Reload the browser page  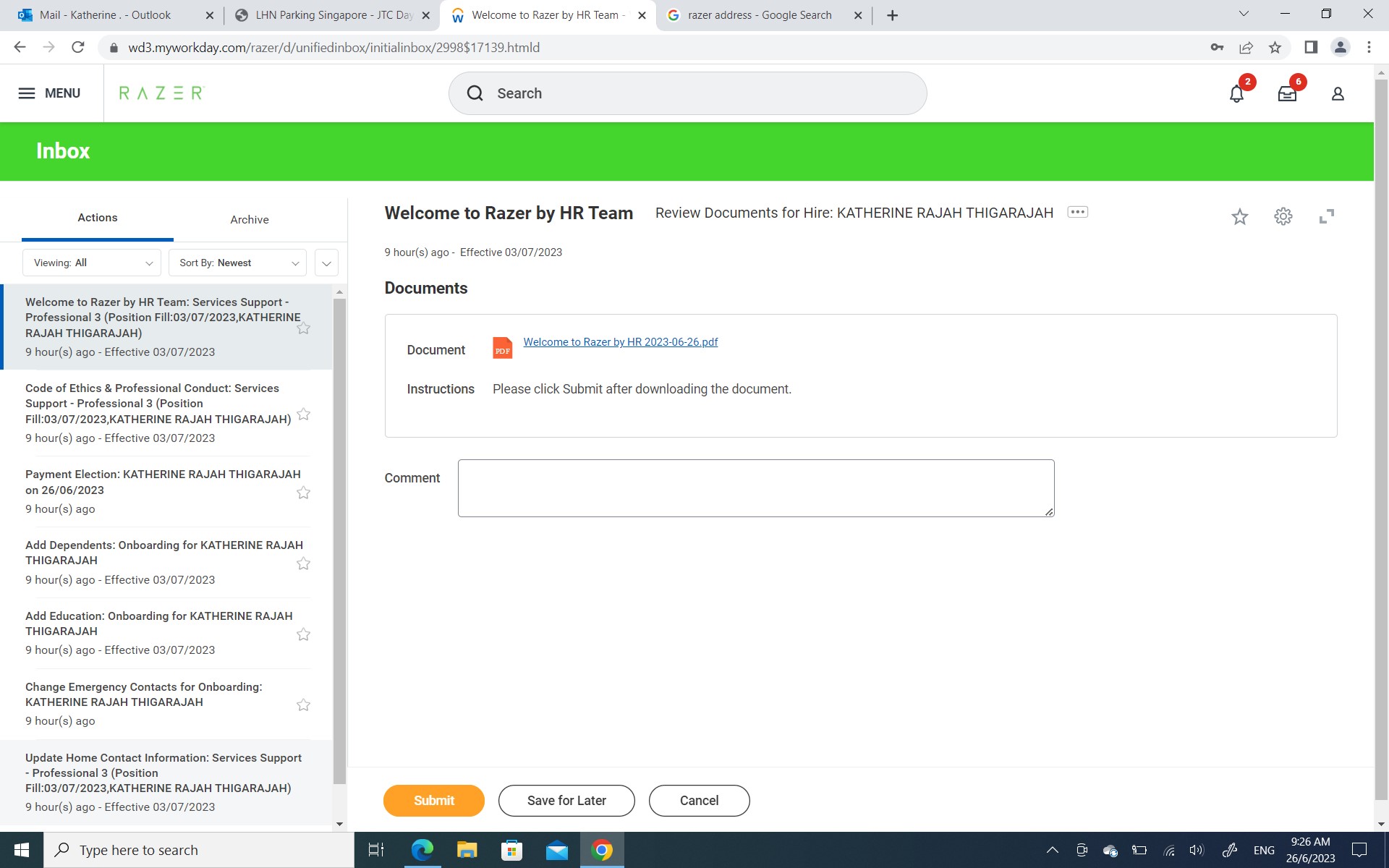click(78, 47)
